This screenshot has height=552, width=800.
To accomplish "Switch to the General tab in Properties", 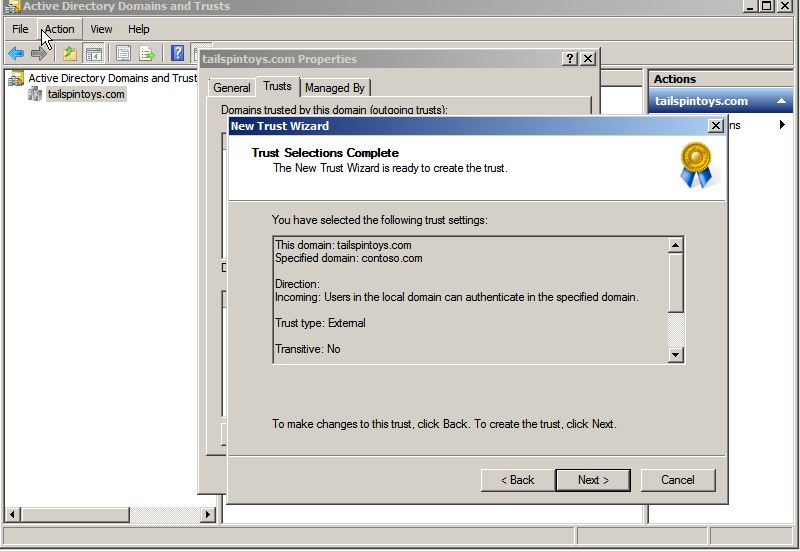I will pyautogui.click(x=232, y=88).
